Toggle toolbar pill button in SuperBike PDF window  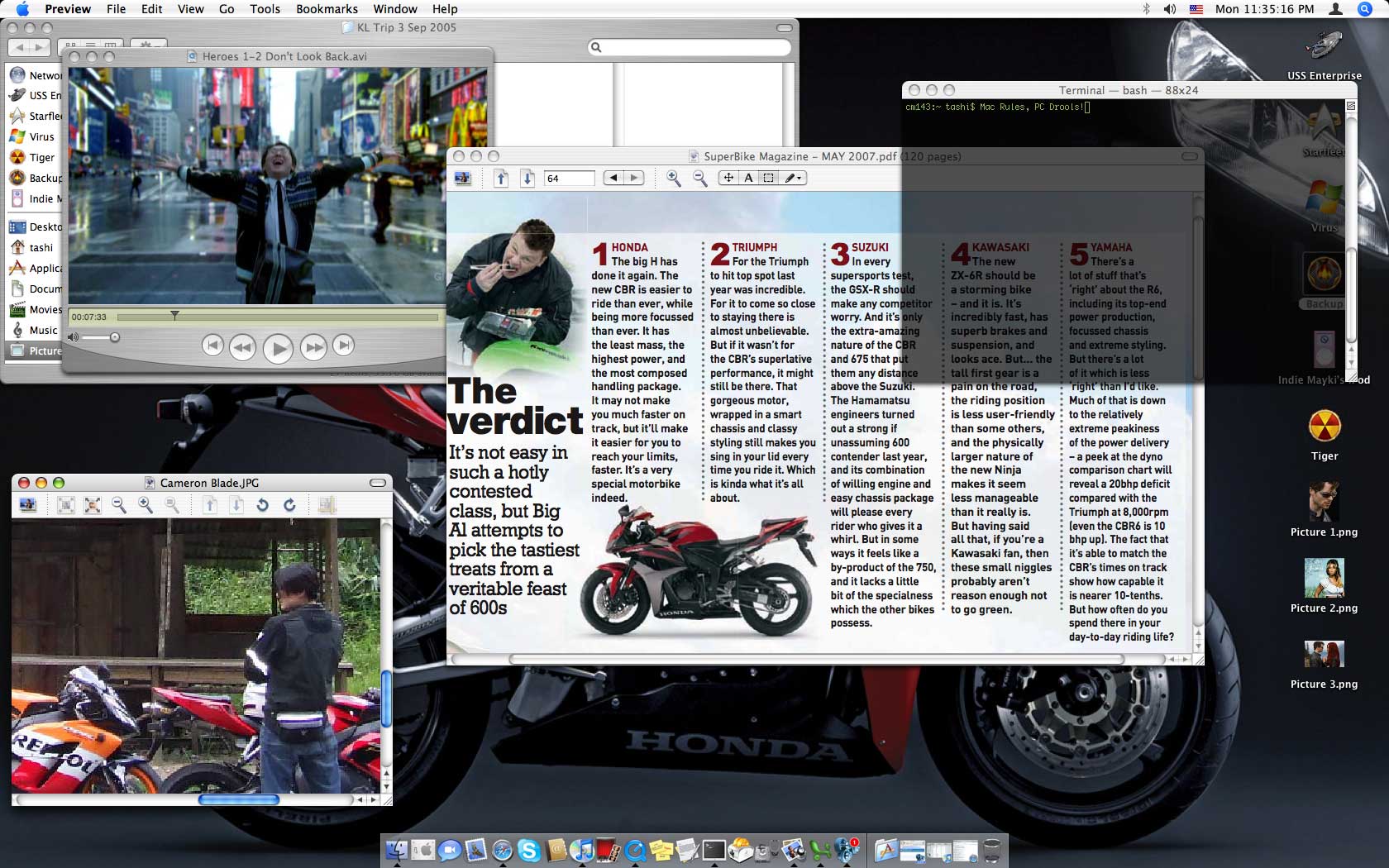pyautogui.click(x=1190, y=156)
